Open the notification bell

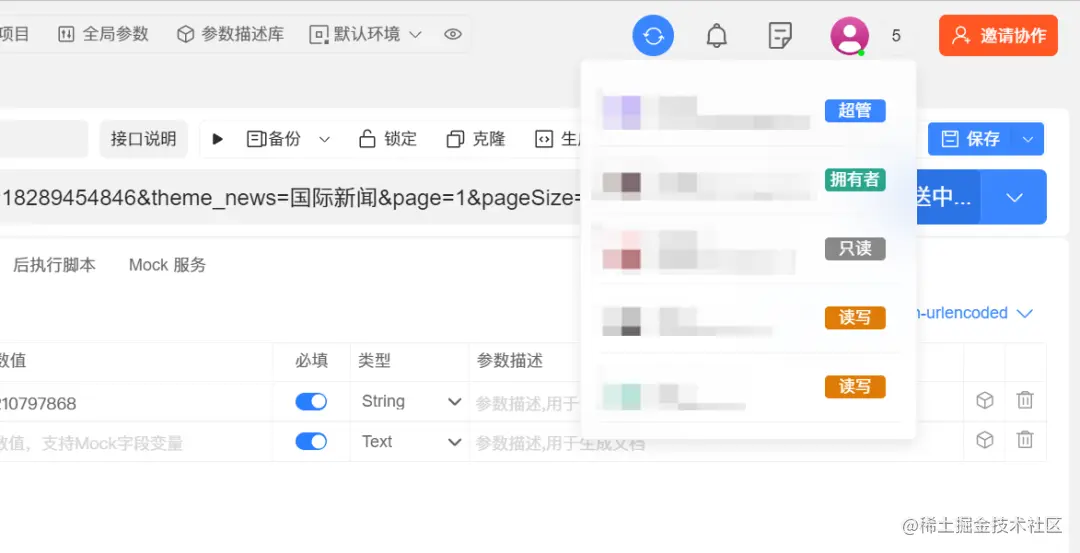click(x=717, y=35)
